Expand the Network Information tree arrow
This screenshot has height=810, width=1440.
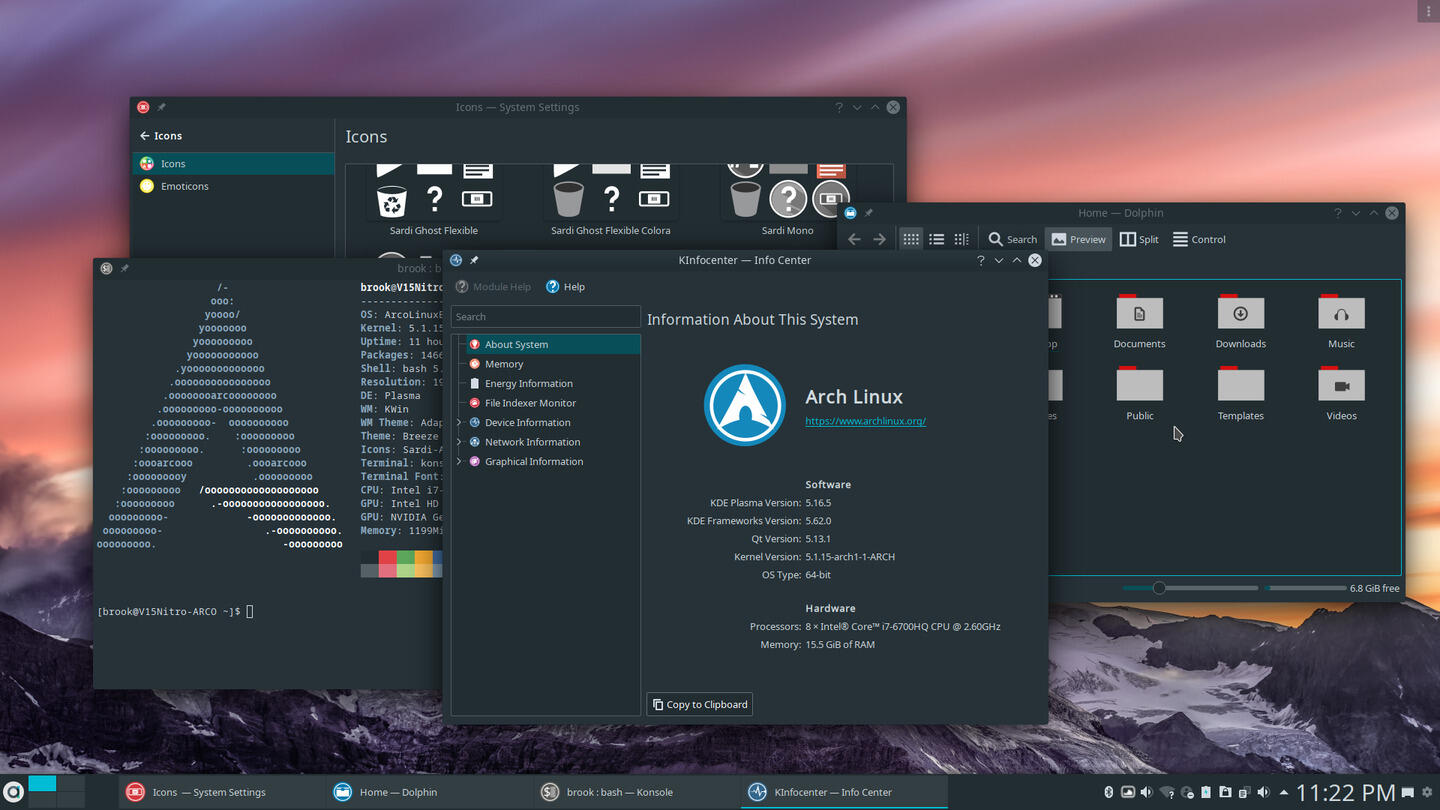pos(459,442)
